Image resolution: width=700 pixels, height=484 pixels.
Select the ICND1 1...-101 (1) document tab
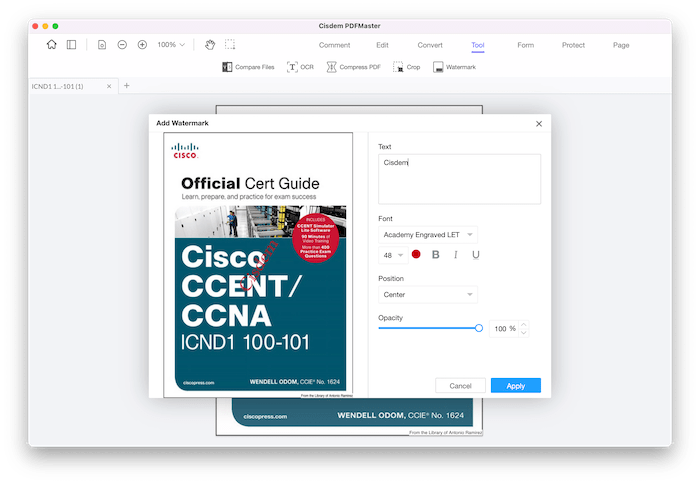pos(73,86)
